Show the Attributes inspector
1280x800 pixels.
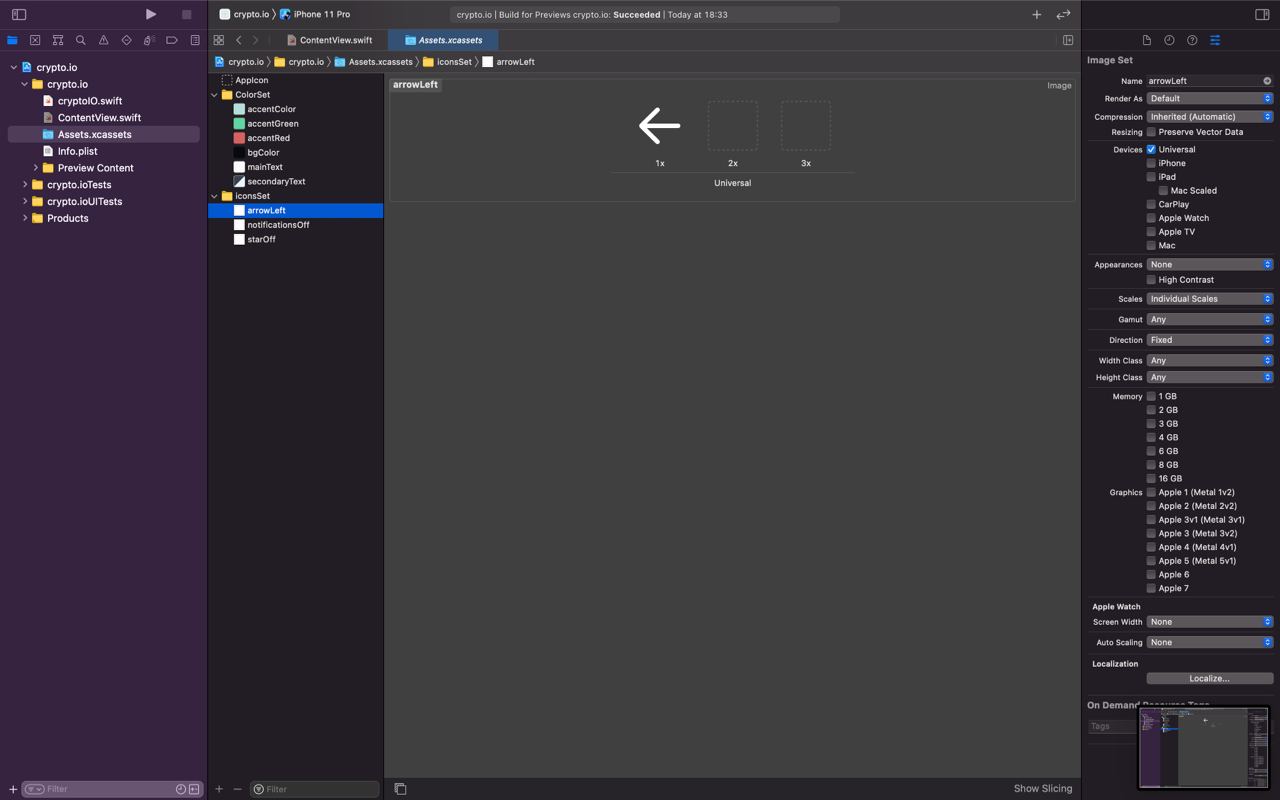[x=1215, y=40]
